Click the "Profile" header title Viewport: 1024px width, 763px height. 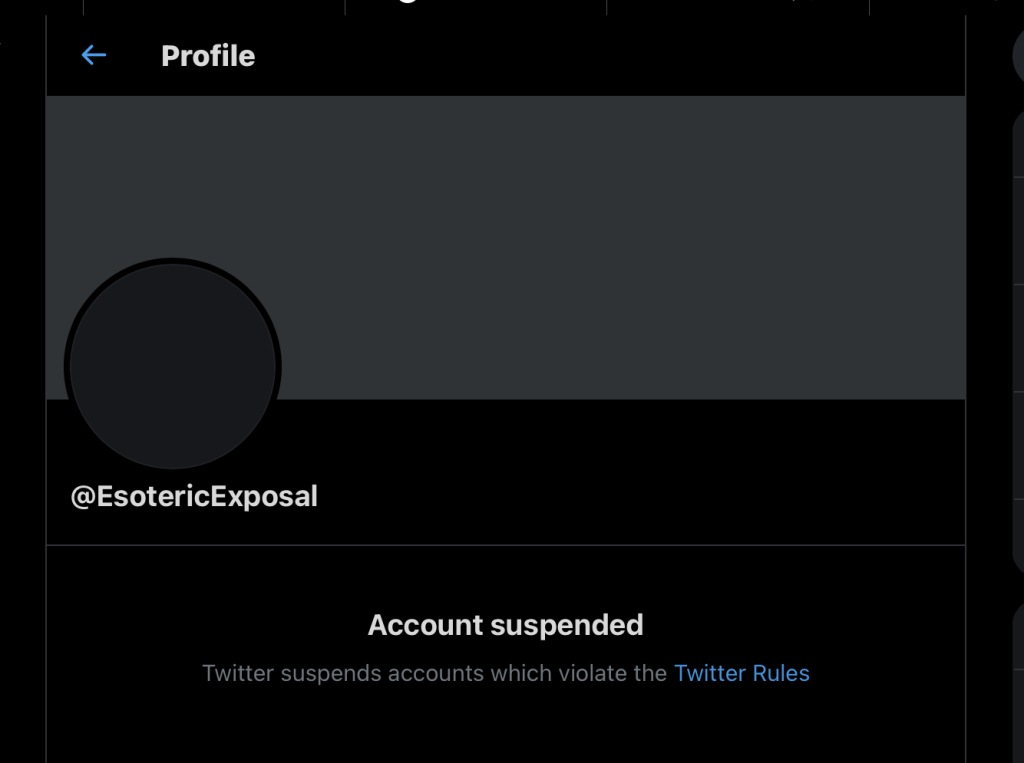click(208, 56)
